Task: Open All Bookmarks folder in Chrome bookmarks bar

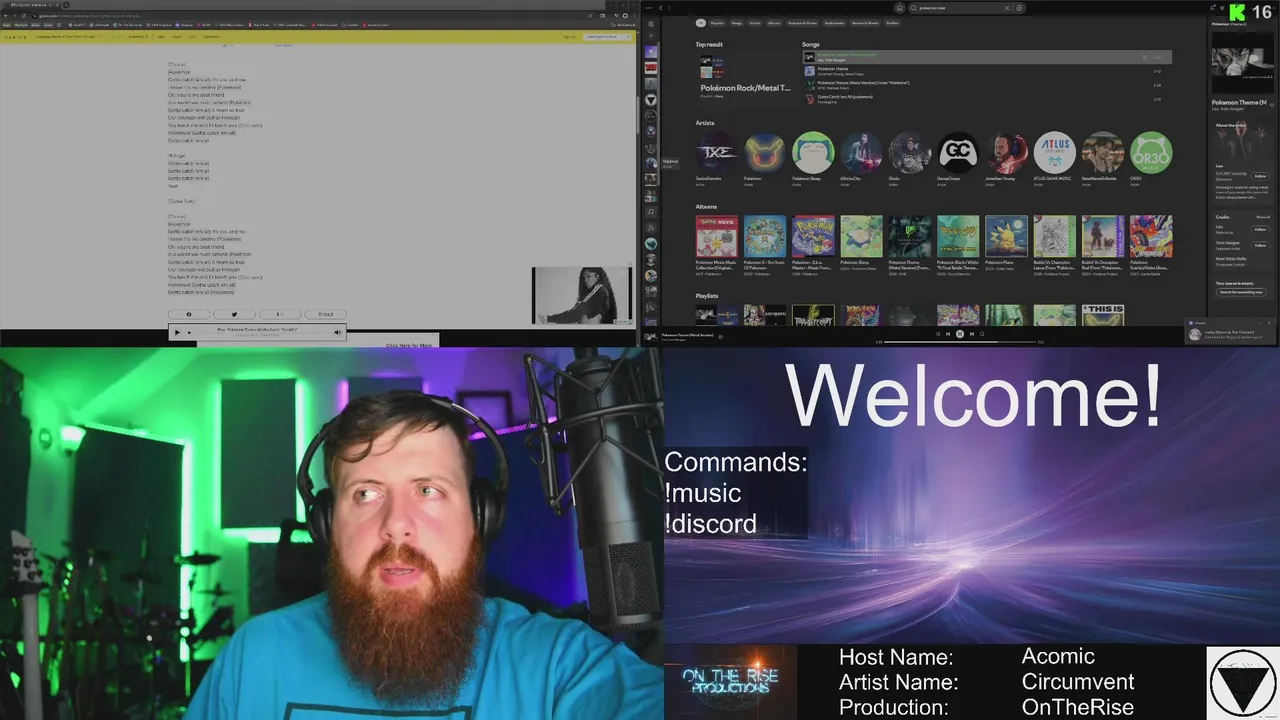Action: [x=622, y=24]
